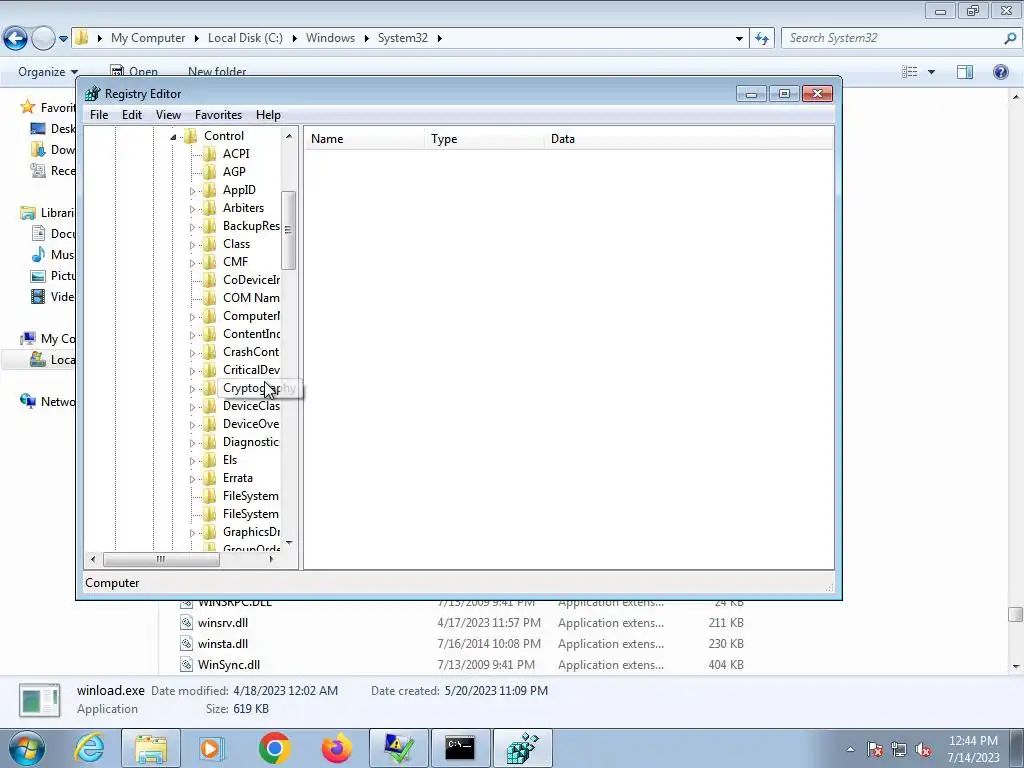Launch Firefox from the taskbar
Viewport: 1024px width, 768px height.
click(336, 748)
